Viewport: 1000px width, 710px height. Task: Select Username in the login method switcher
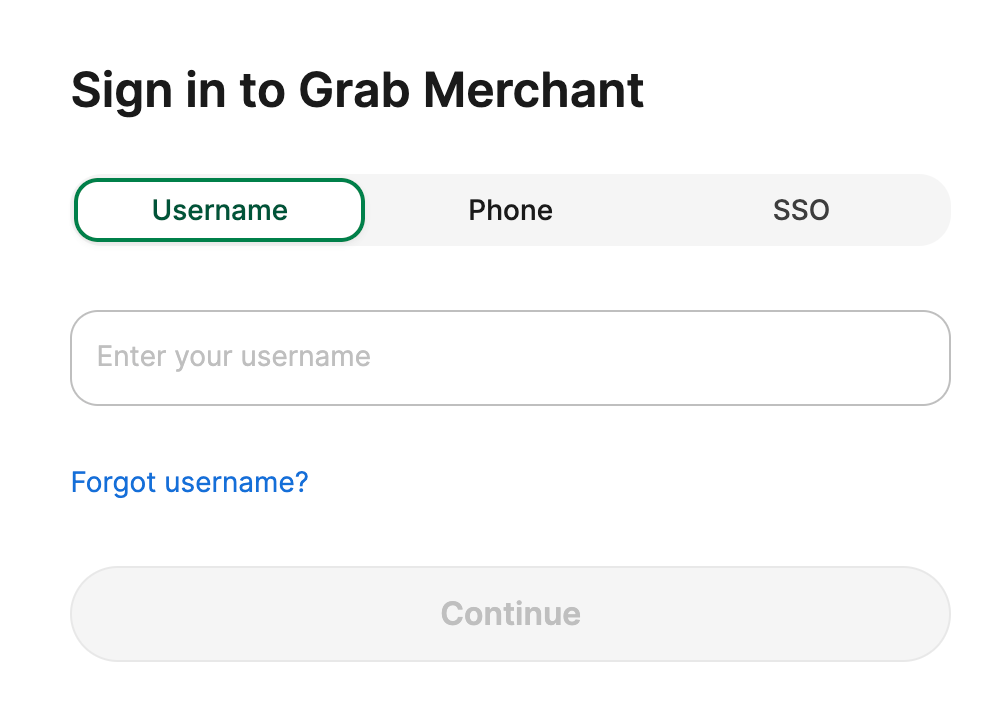(219, 210)
